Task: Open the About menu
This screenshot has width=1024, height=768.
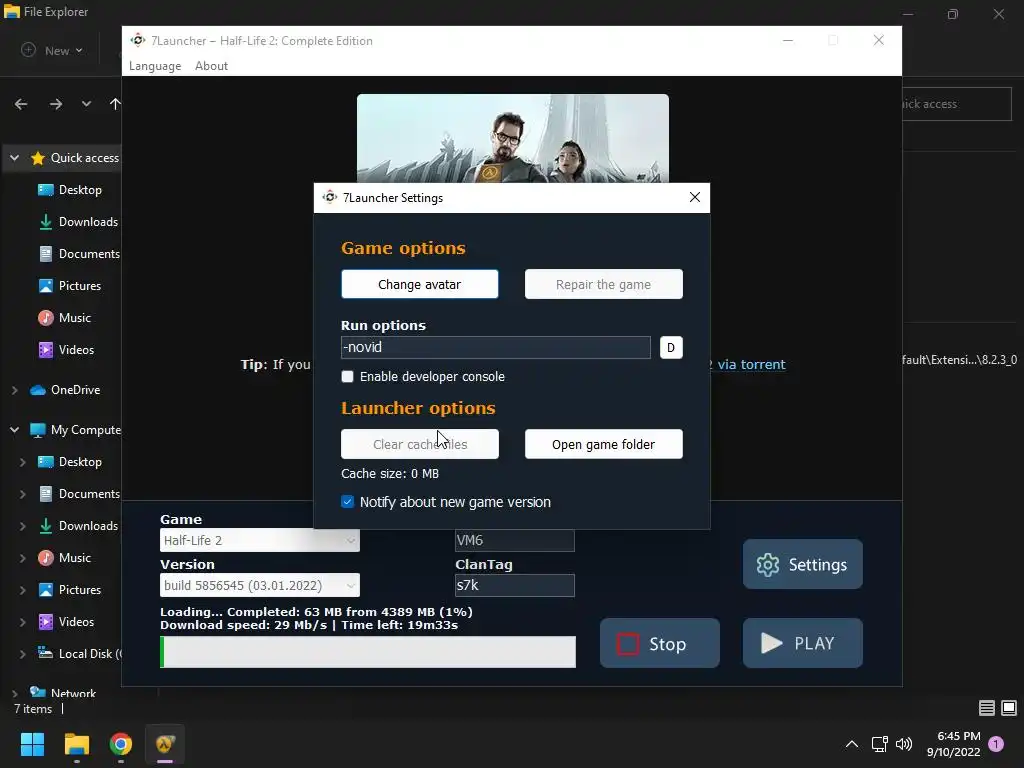Action: [x=211, y=66]
